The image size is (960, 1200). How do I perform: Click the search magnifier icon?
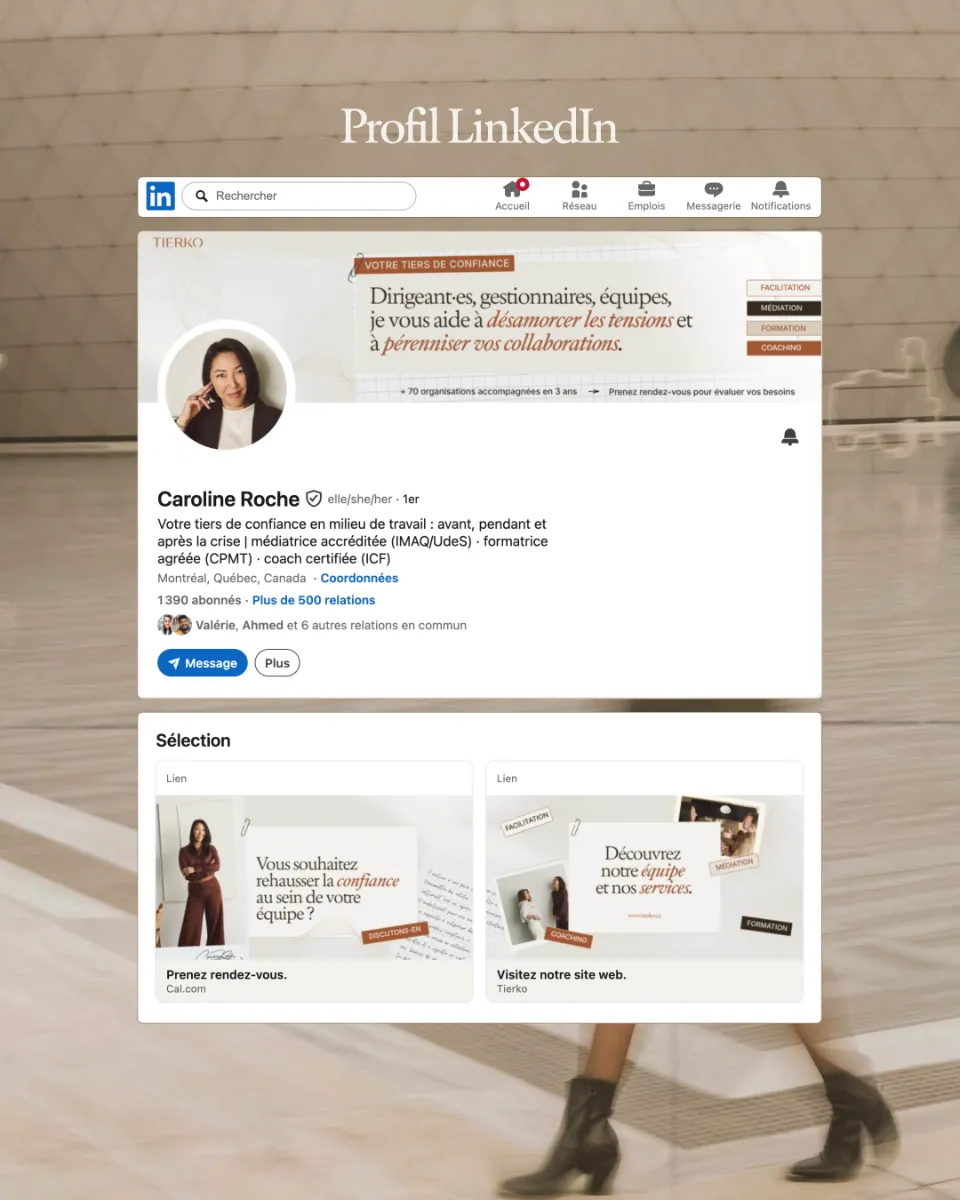point(202,196)
